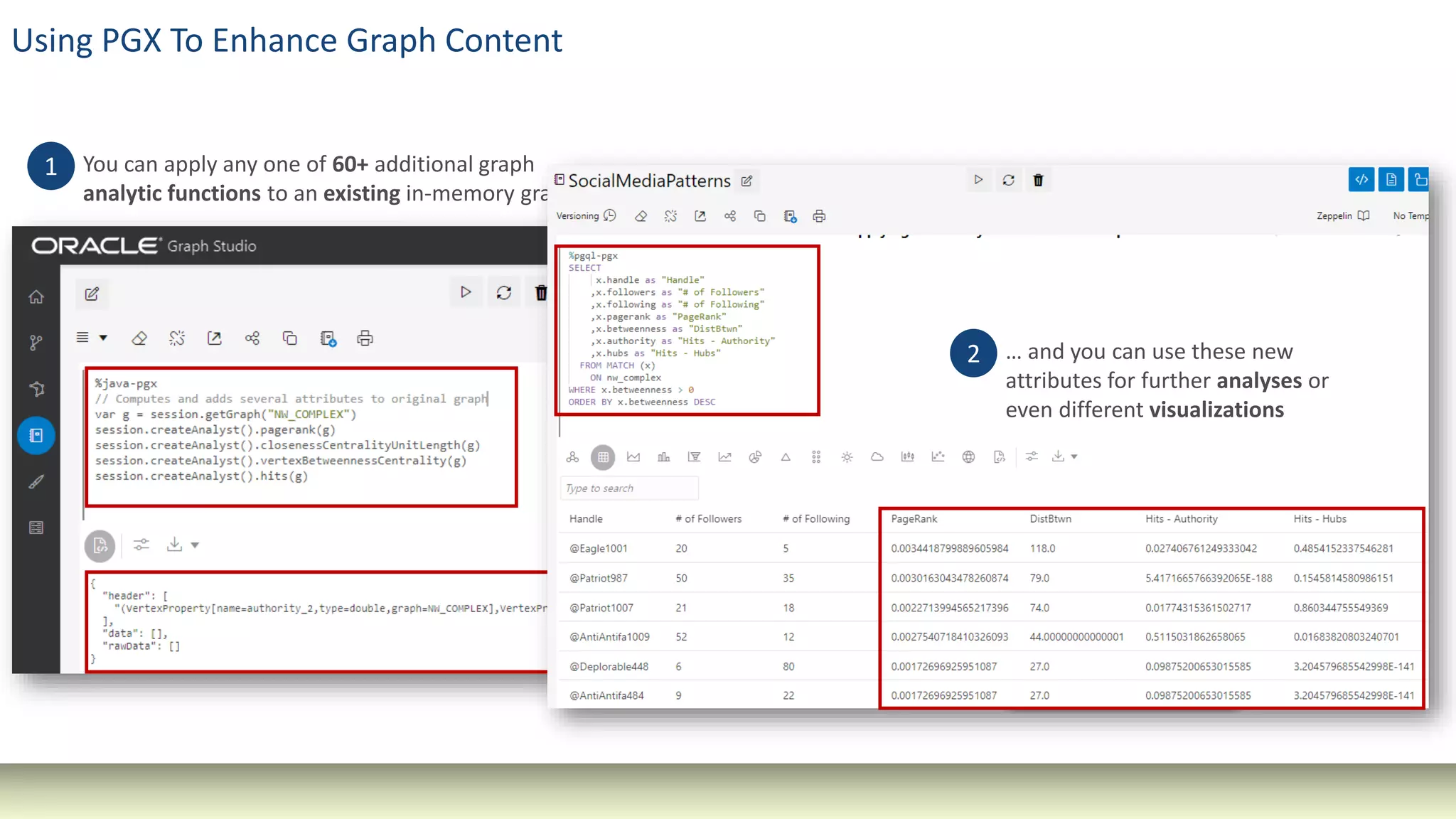Delete the Graph Studio notebook with trash icon
The height and width of the screenshot is (819, 1456).
(541, 292)
